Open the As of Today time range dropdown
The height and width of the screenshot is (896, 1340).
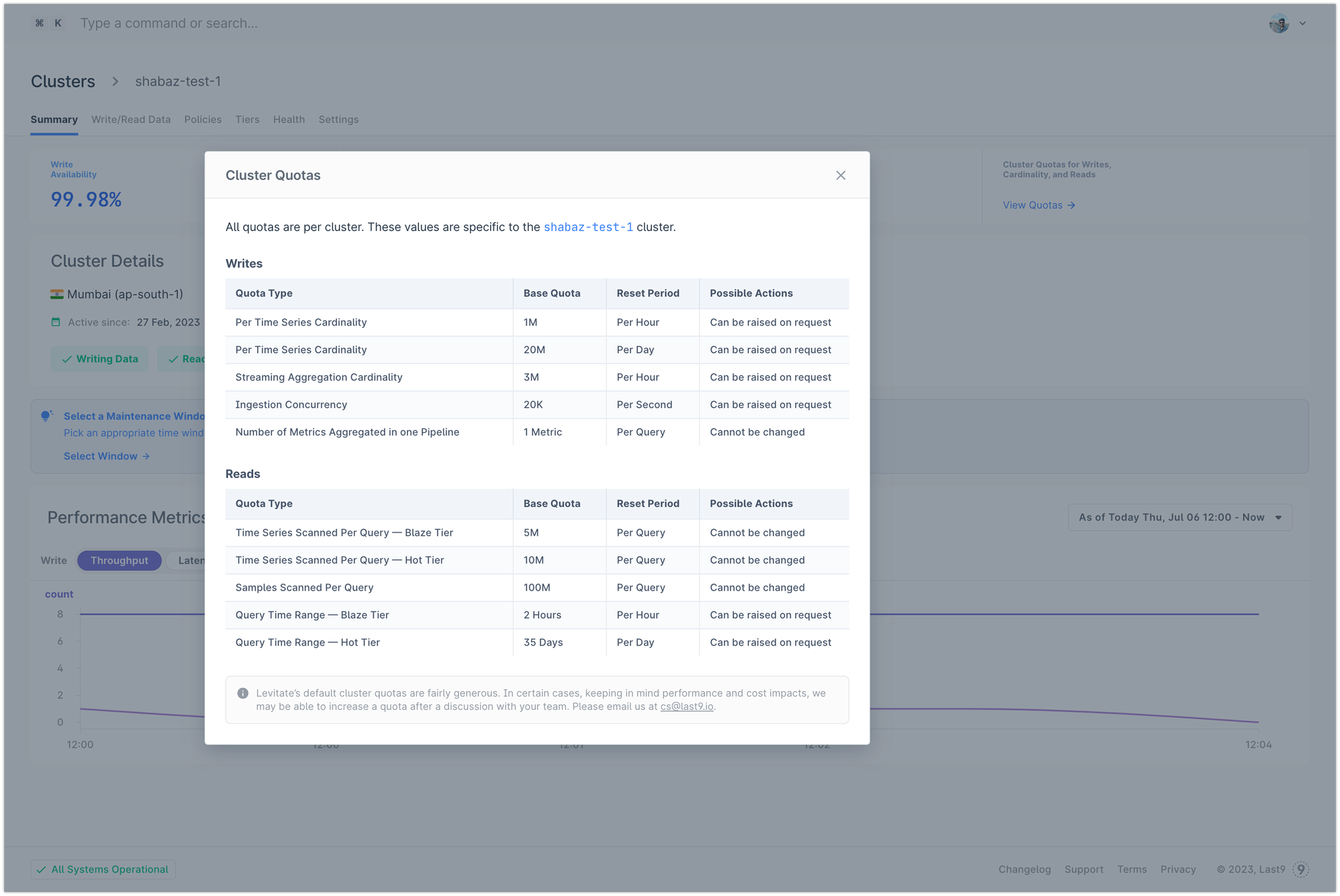coord(1179,518)
